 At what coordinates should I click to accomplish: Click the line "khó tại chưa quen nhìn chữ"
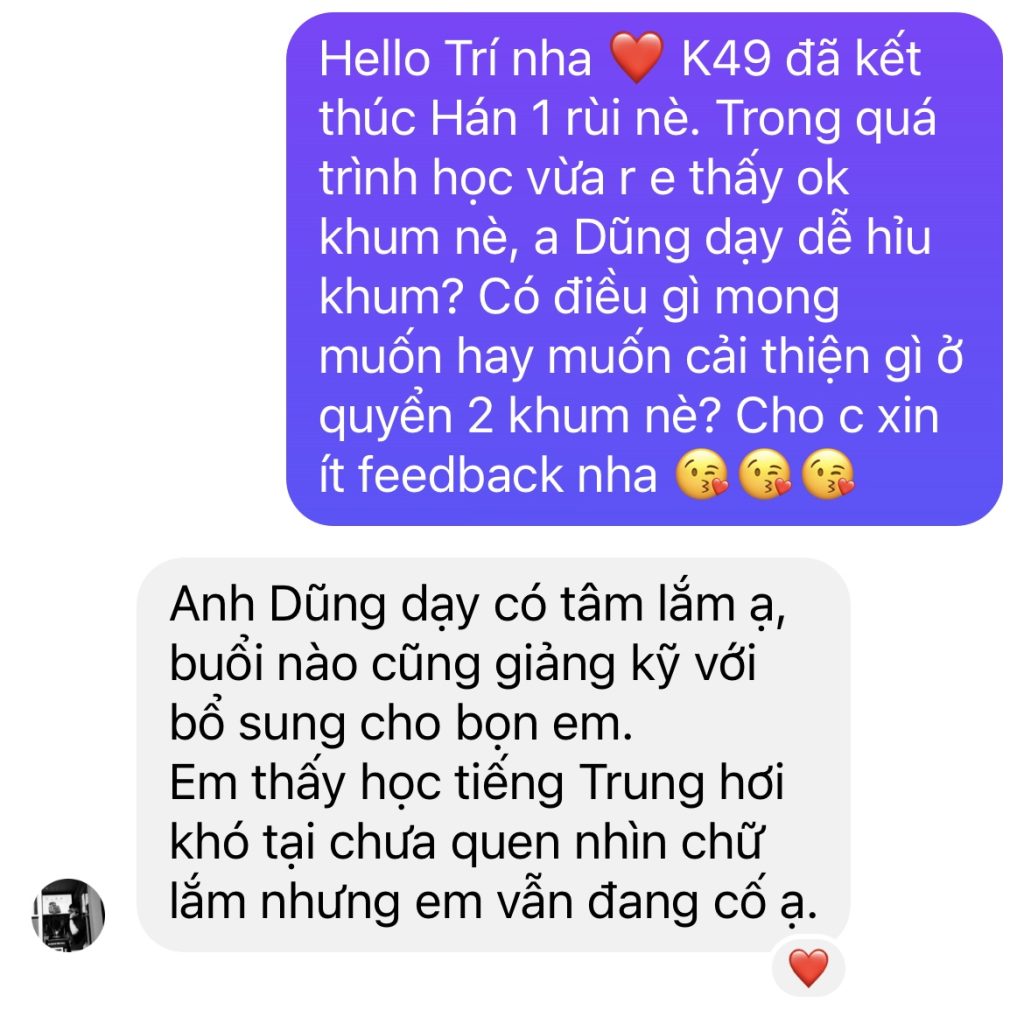point(467,843)
